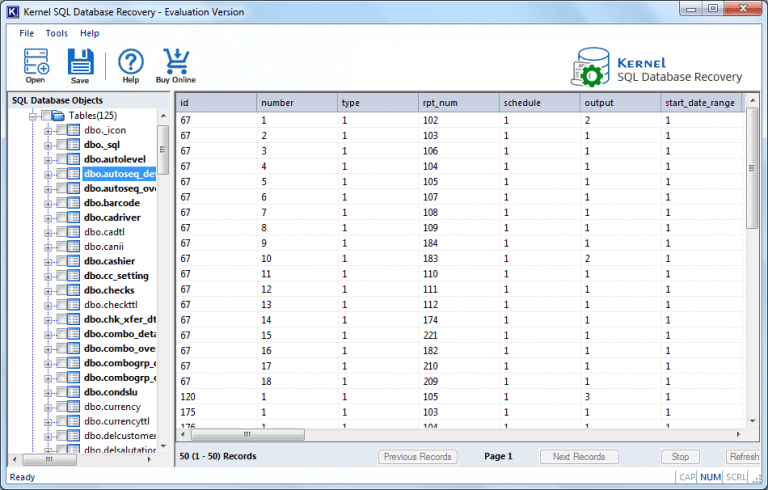The image size is (768, 490).
Task: Click the schedule column header
Action: tap(539, 103)
